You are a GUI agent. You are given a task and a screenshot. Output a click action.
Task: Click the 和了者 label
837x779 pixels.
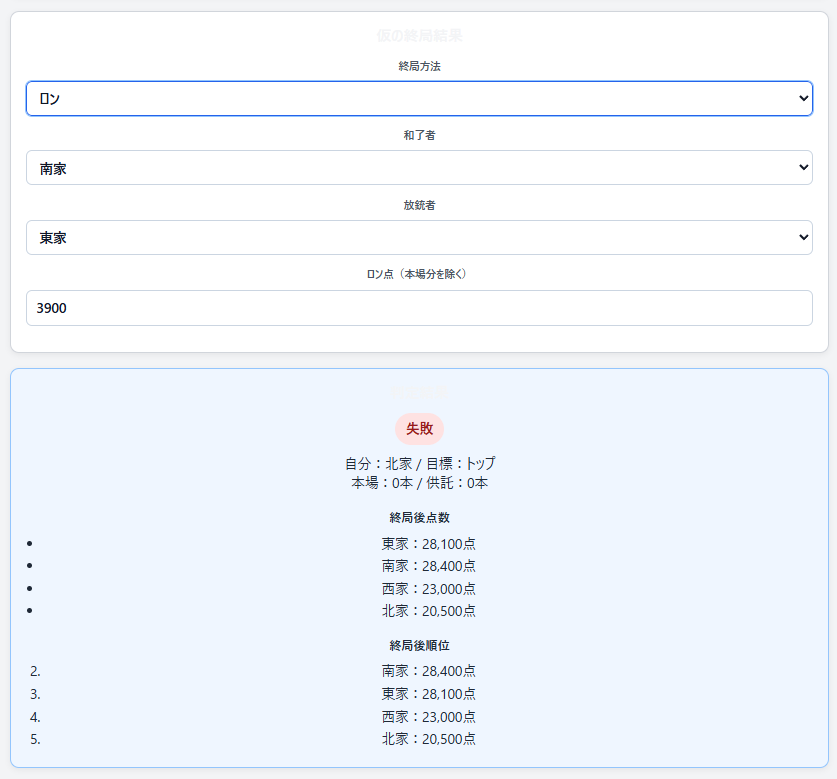[419, 135]
